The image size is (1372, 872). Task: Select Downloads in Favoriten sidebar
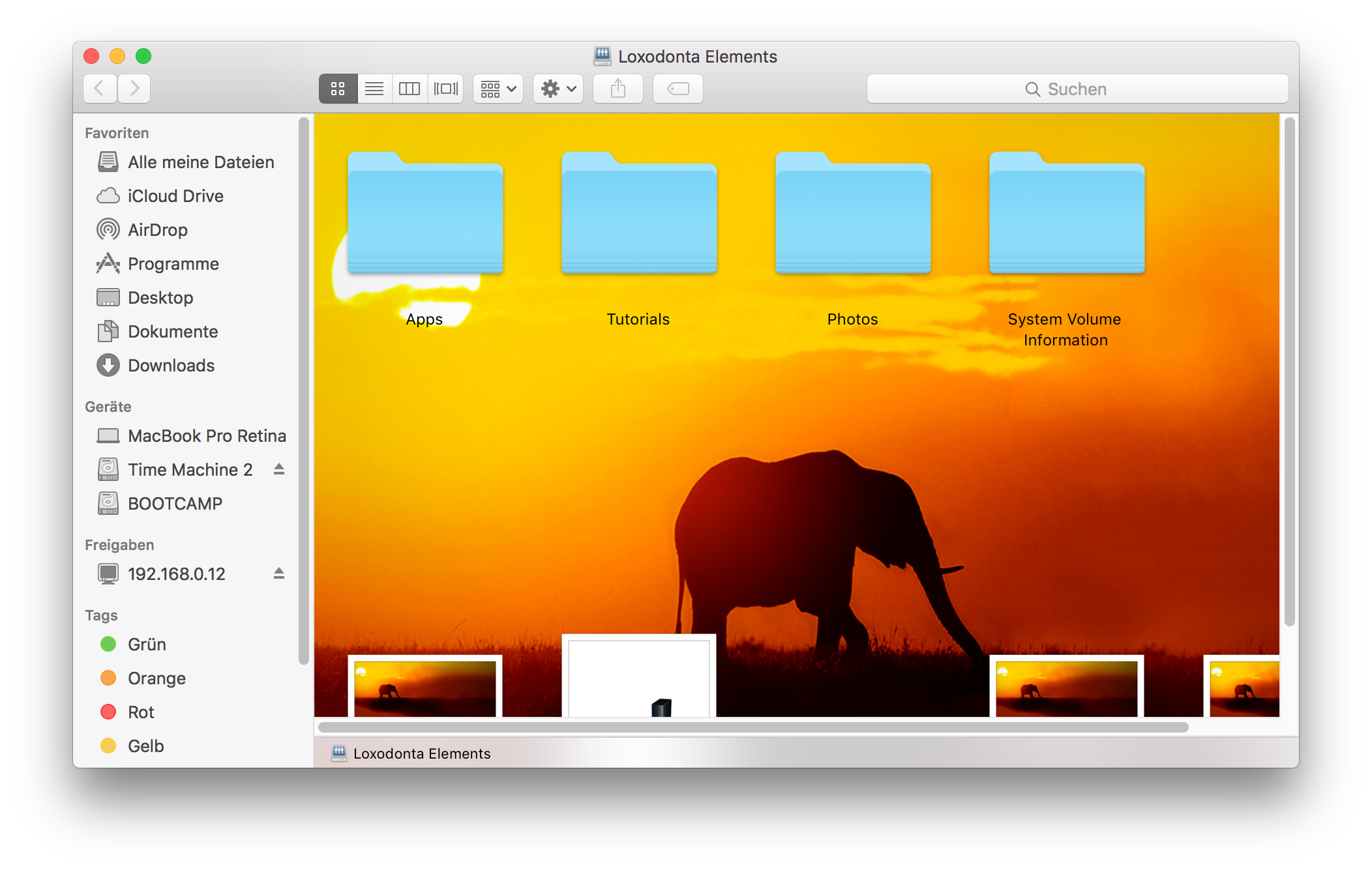point(171,366)
